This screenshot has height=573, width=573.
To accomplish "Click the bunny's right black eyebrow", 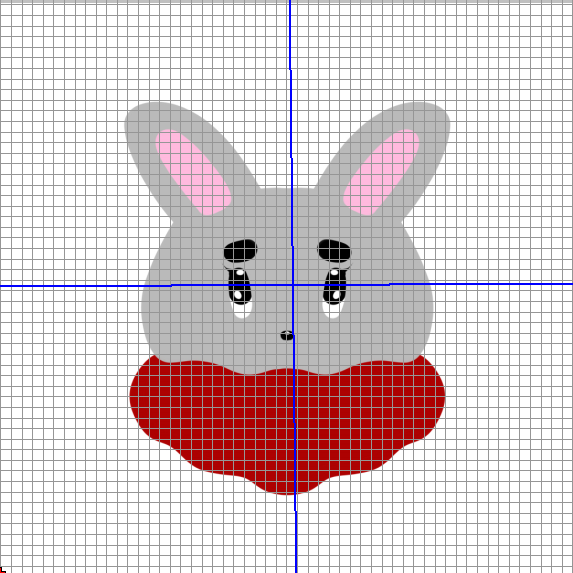I will coord(334,251).
